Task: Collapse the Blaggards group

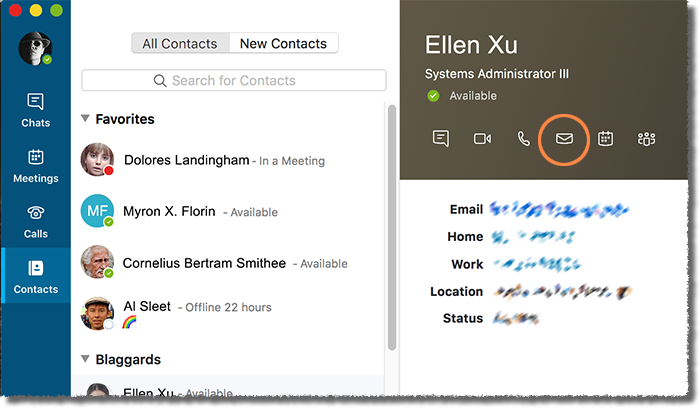Action: tap(85, 359)
